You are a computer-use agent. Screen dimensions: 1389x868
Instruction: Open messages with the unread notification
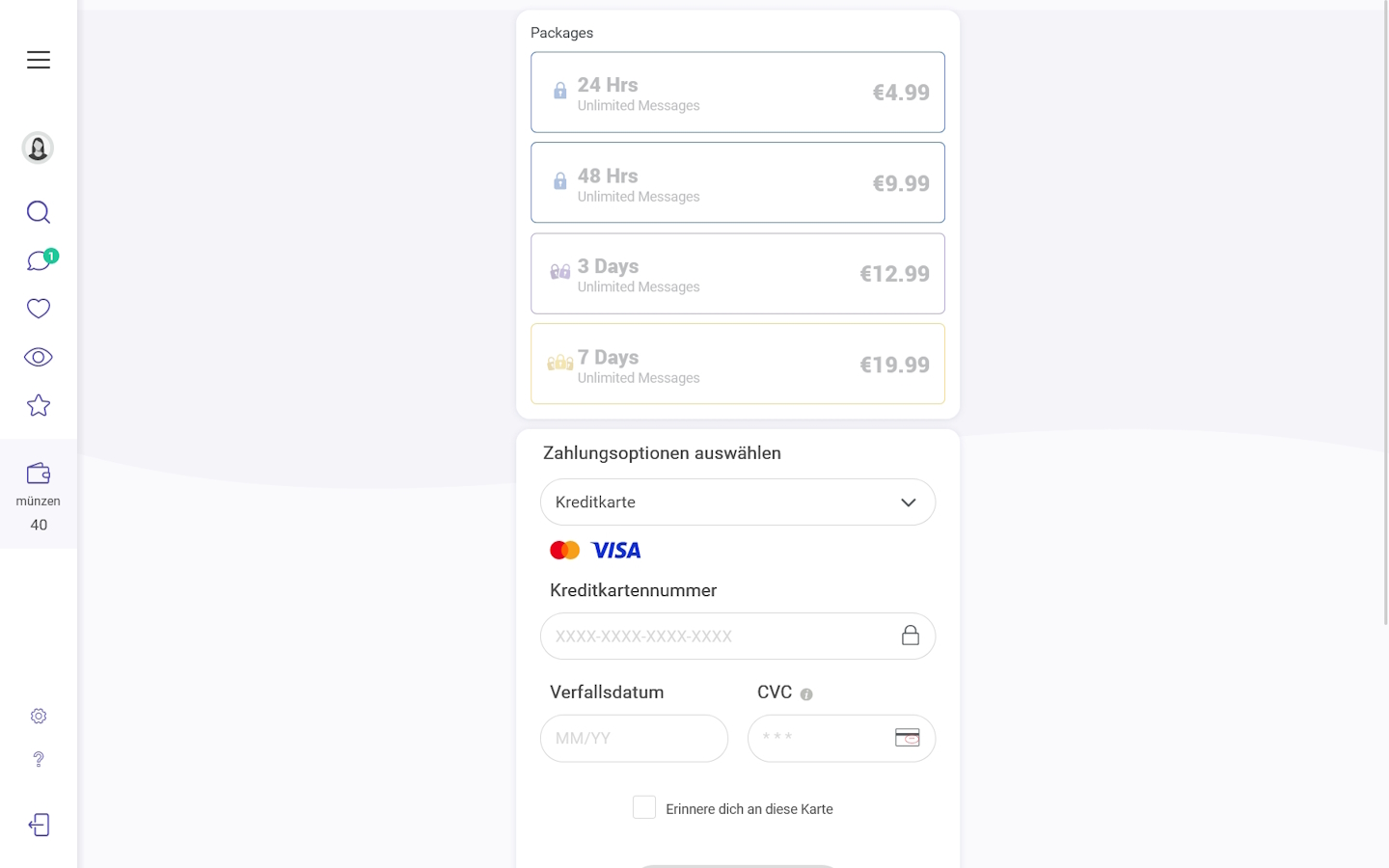(x=38, y=259)
